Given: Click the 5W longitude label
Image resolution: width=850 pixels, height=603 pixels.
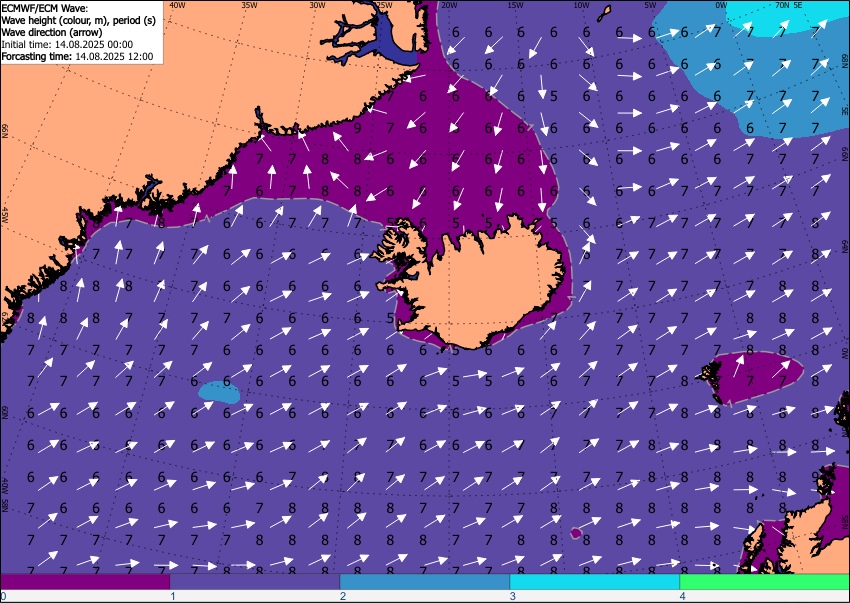Looking at the screenshot, I should (x=650, y=5).
